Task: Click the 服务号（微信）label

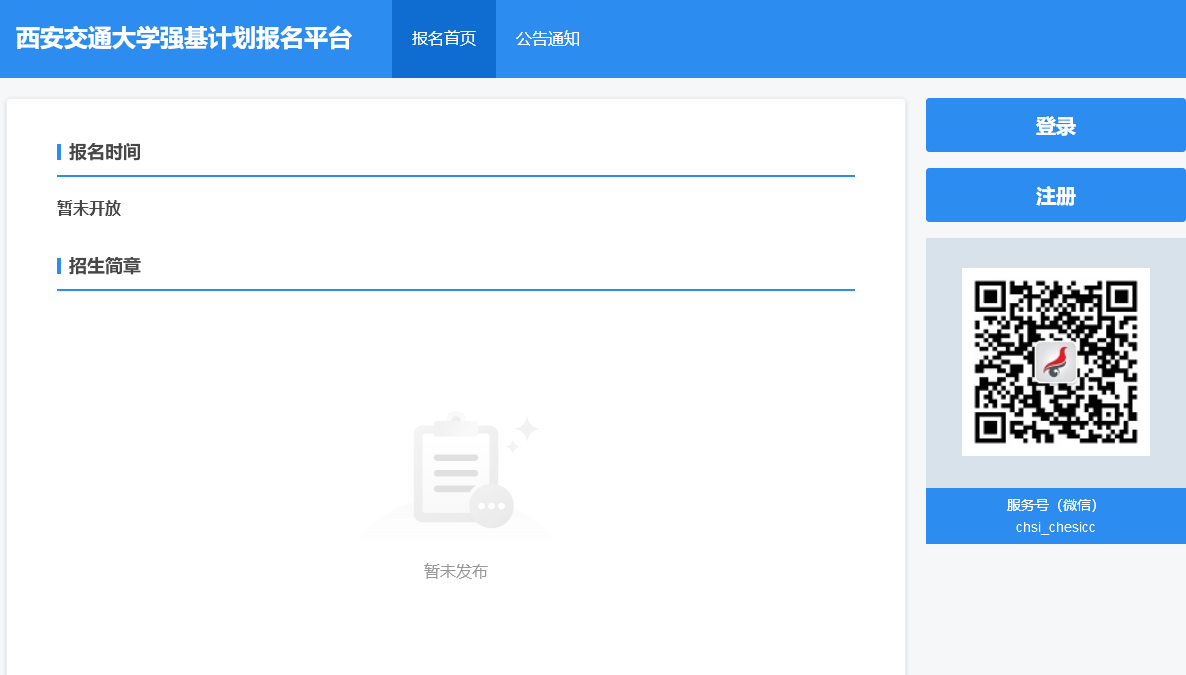Action: click(x=1052, y=505)
